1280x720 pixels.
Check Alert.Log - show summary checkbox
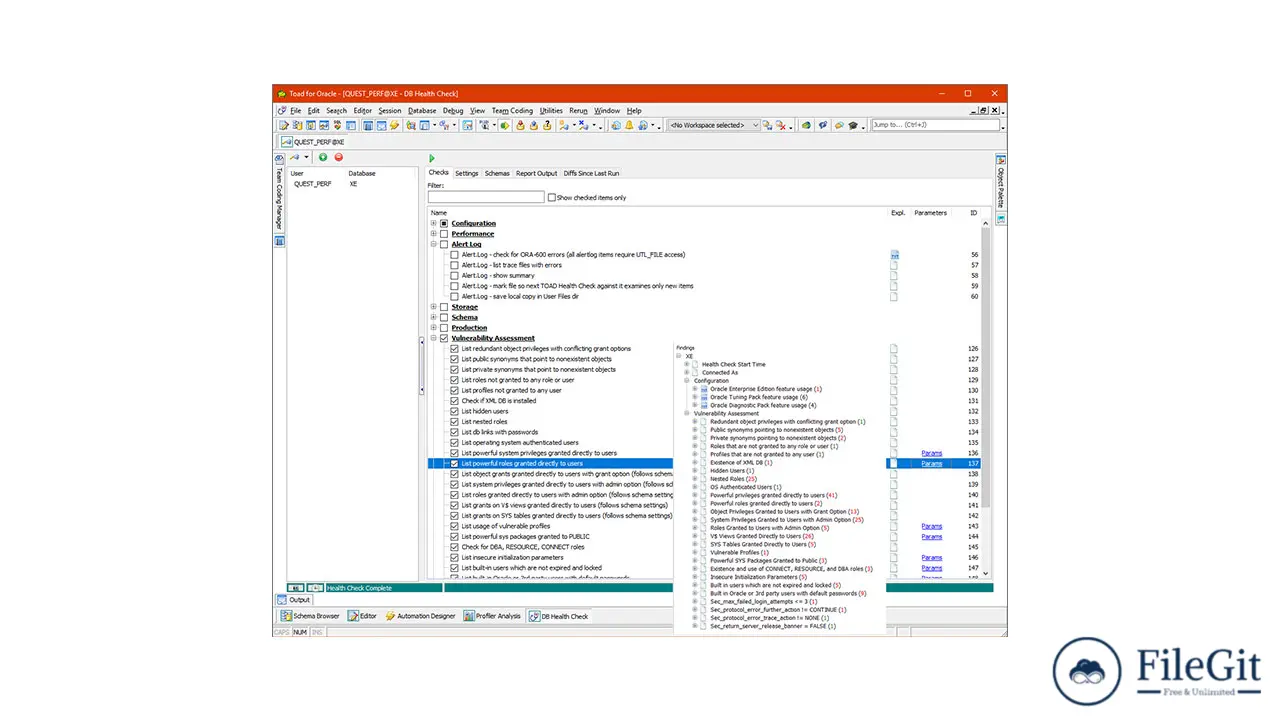click(455, 276)
